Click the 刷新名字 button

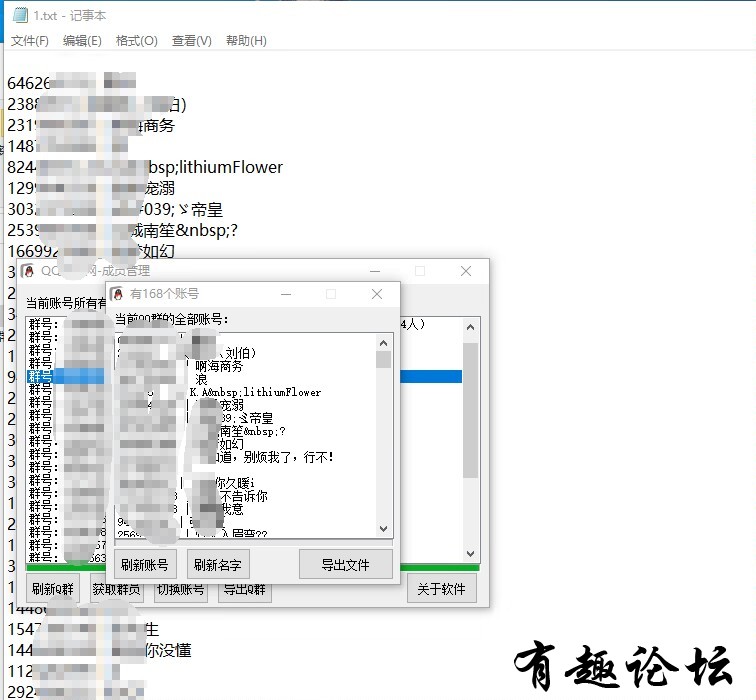point(218,565)
